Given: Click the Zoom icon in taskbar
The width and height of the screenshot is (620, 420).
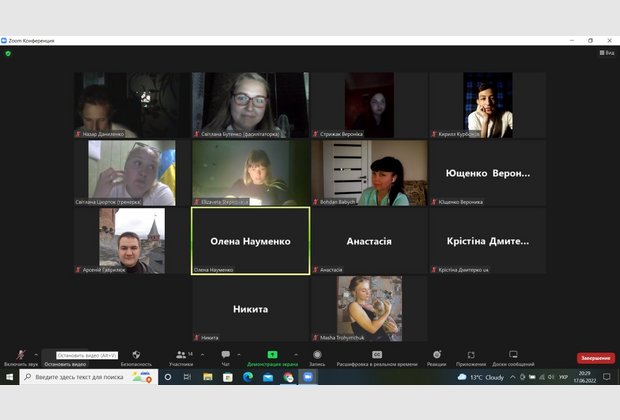Looking at the screenshot, I should click(x=308, y=377).
